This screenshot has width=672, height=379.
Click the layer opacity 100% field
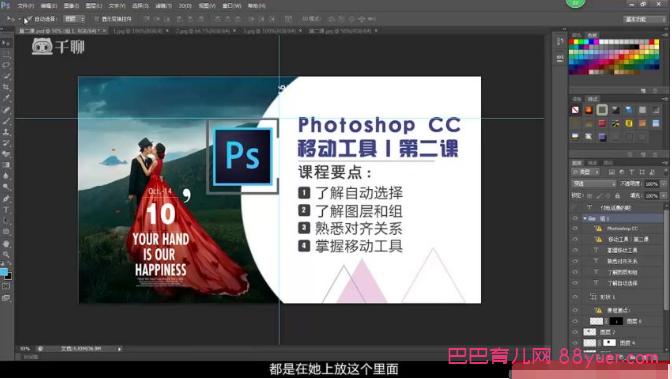point(651,183)
